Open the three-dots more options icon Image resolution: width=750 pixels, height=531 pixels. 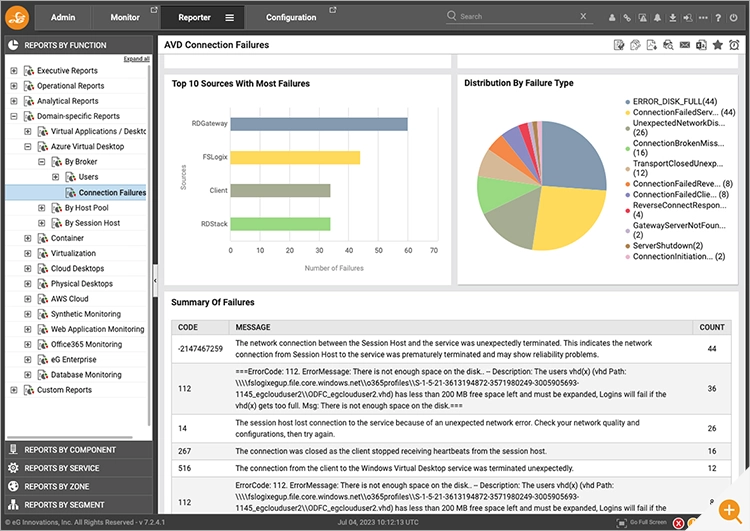click(x=703, y=18)
